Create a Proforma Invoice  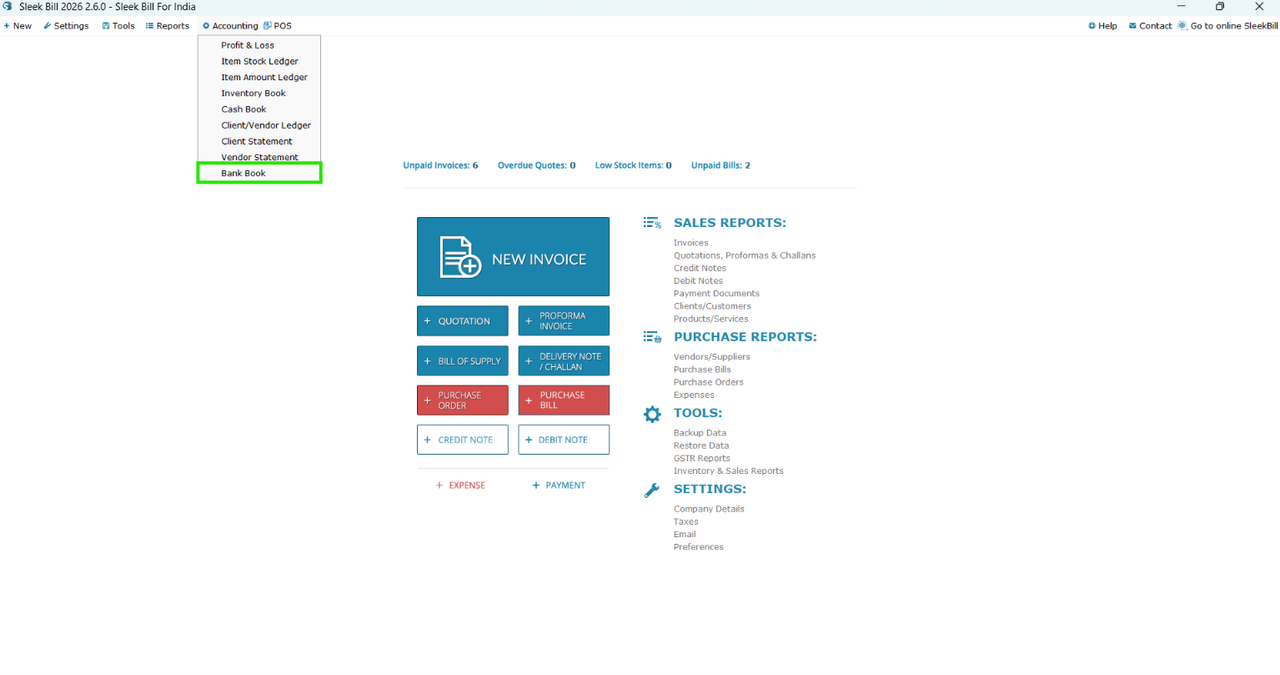(563, 321)
